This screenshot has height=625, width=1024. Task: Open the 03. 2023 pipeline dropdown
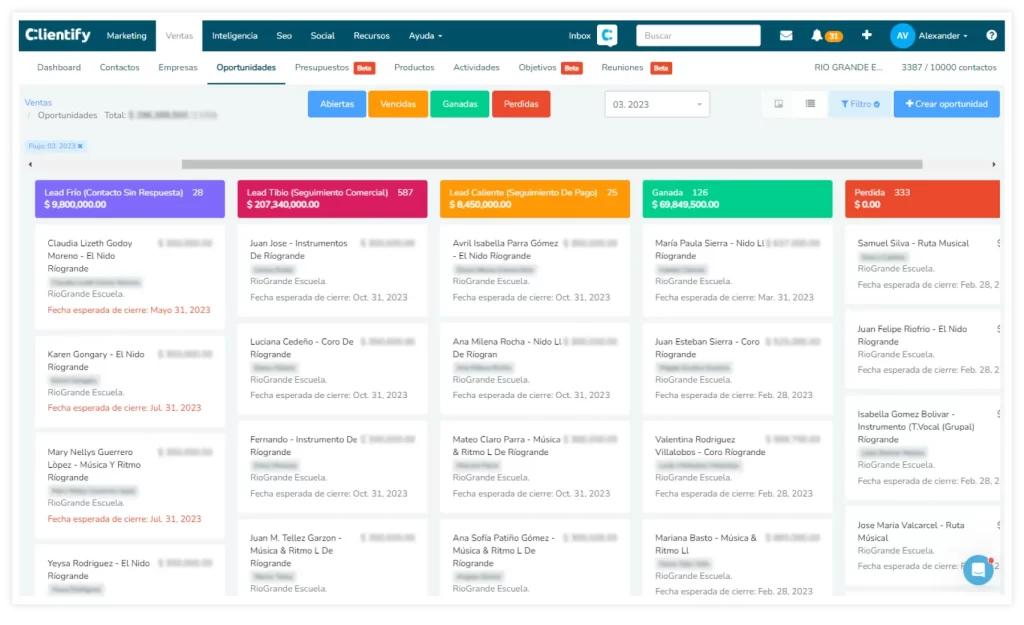[x=657, y=104]
